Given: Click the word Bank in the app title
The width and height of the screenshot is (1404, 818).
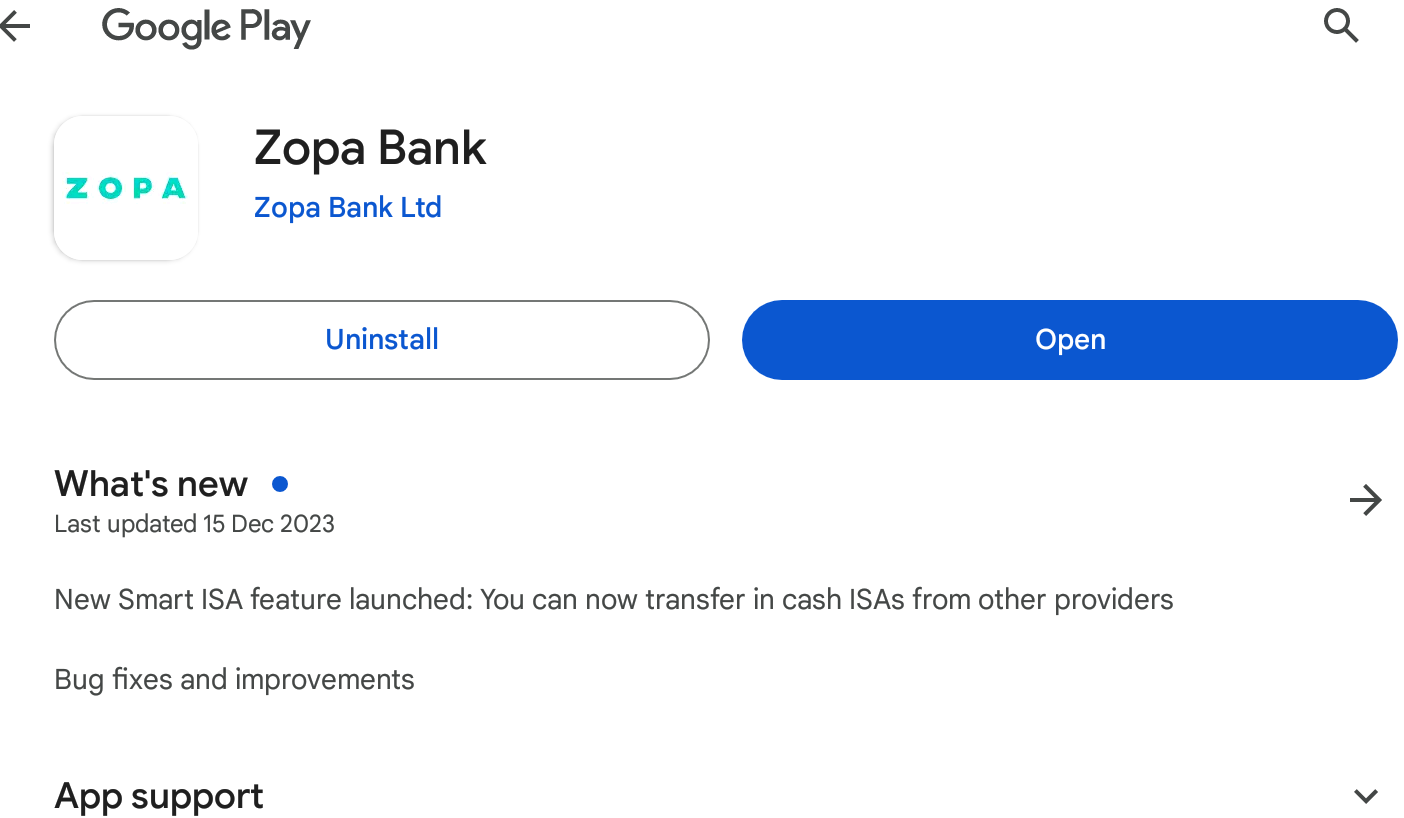Looking at the screenshot, I should click(432, 148).
